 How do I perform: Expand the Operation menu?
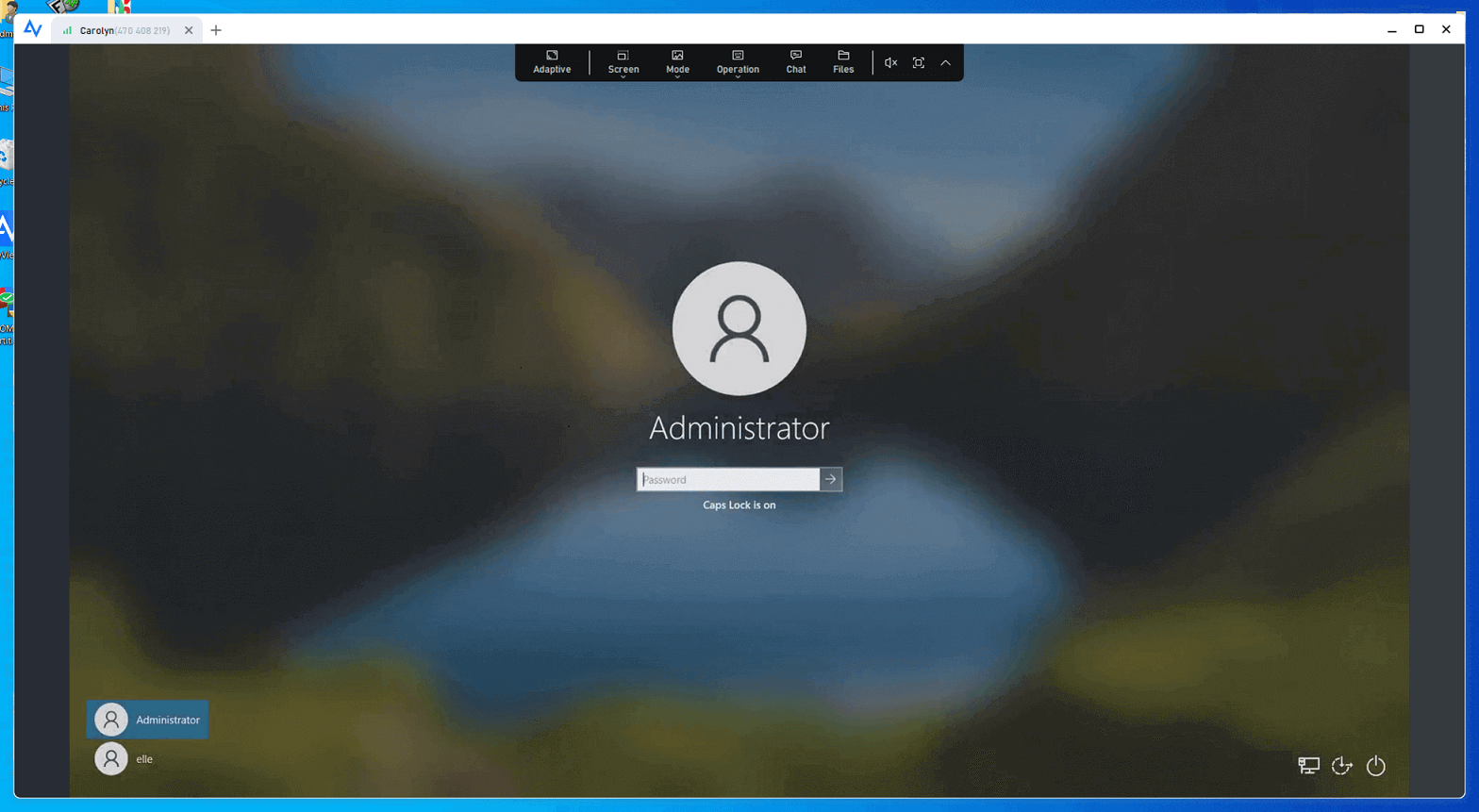[738, 62]
